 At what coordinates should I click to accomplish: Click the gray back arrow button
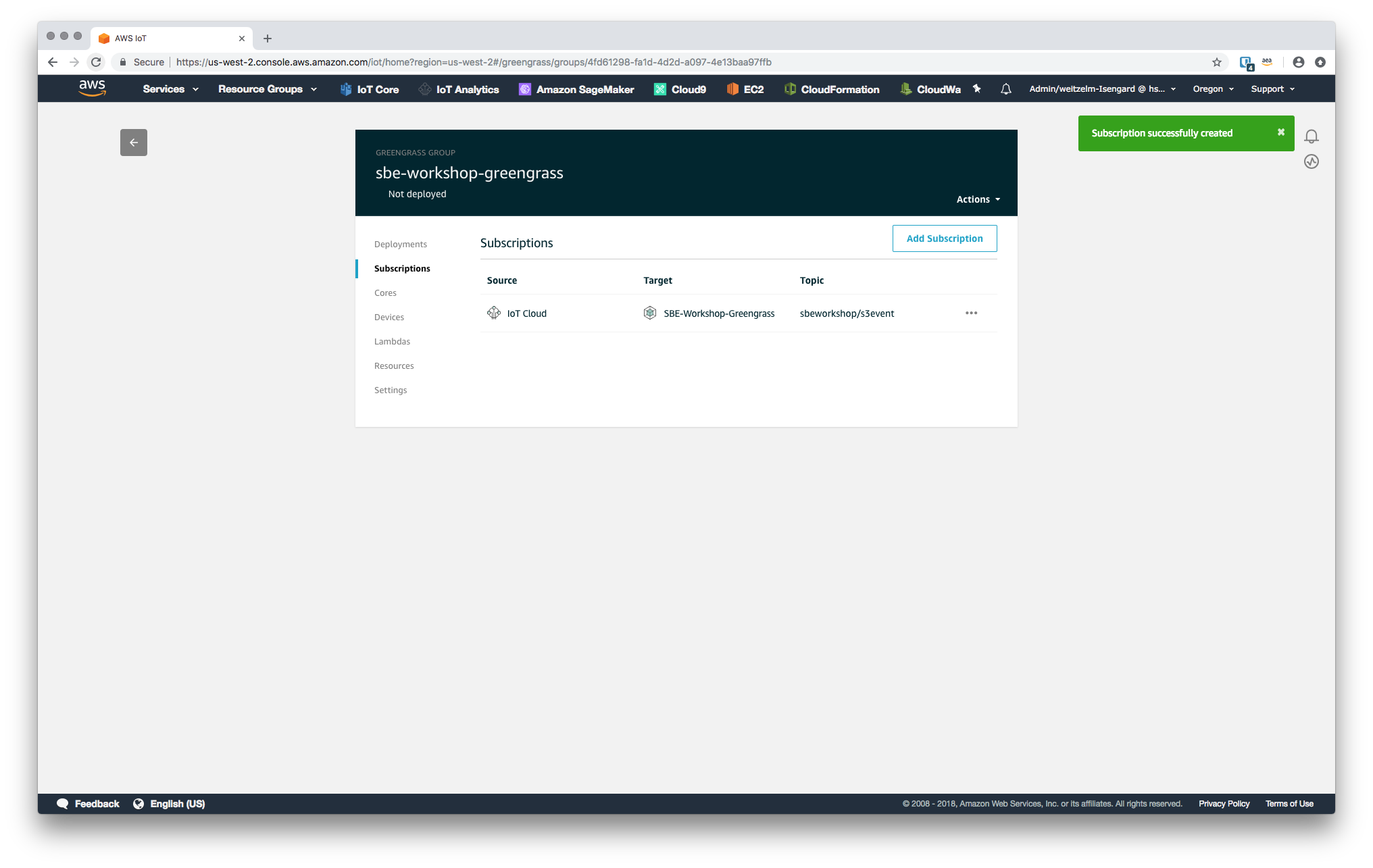click(x=134, y=143)
